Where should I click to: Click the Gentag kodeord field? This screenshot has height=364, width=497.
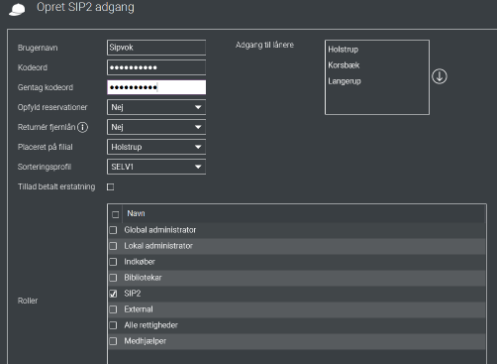tap(156, 87)
